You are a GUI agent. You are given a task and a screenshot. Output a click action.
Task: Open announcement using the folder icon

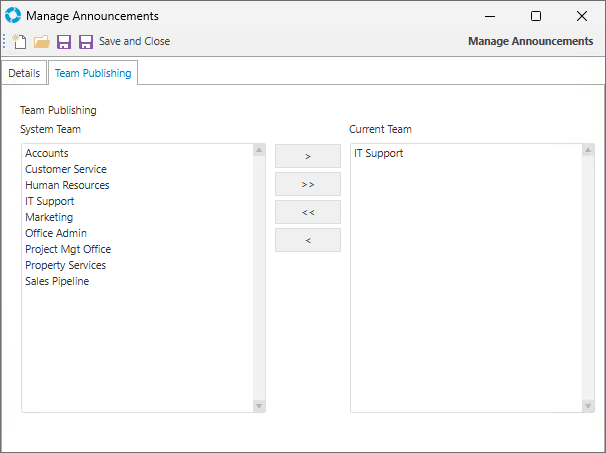[41, 41]
